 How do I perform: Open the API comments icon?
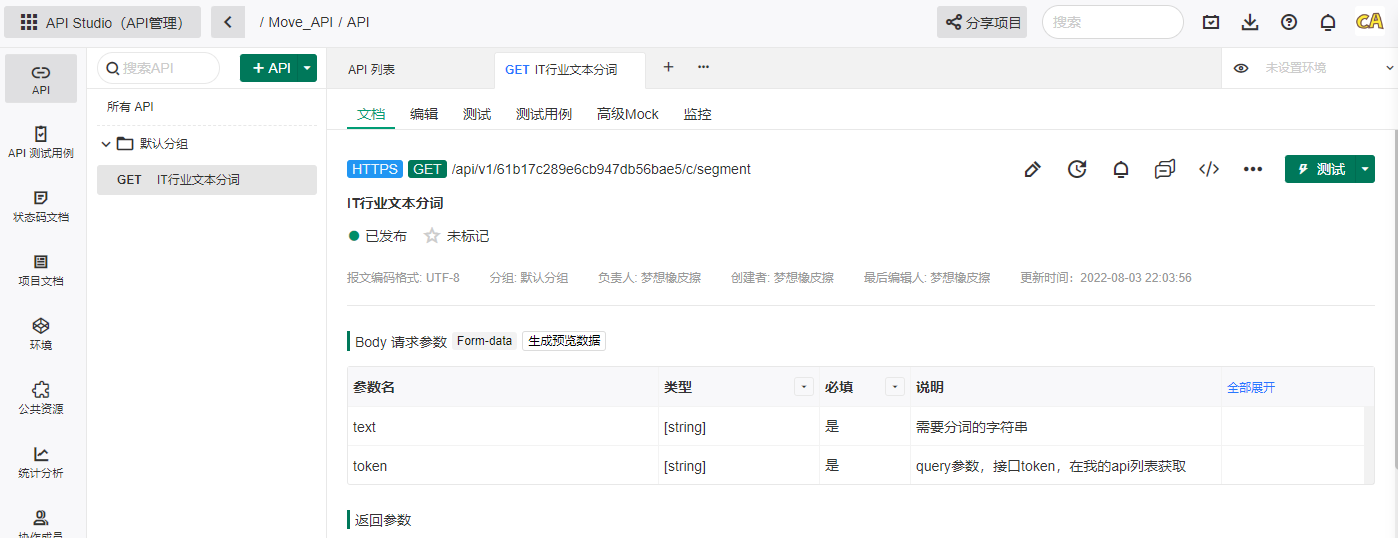(1164, 169)
